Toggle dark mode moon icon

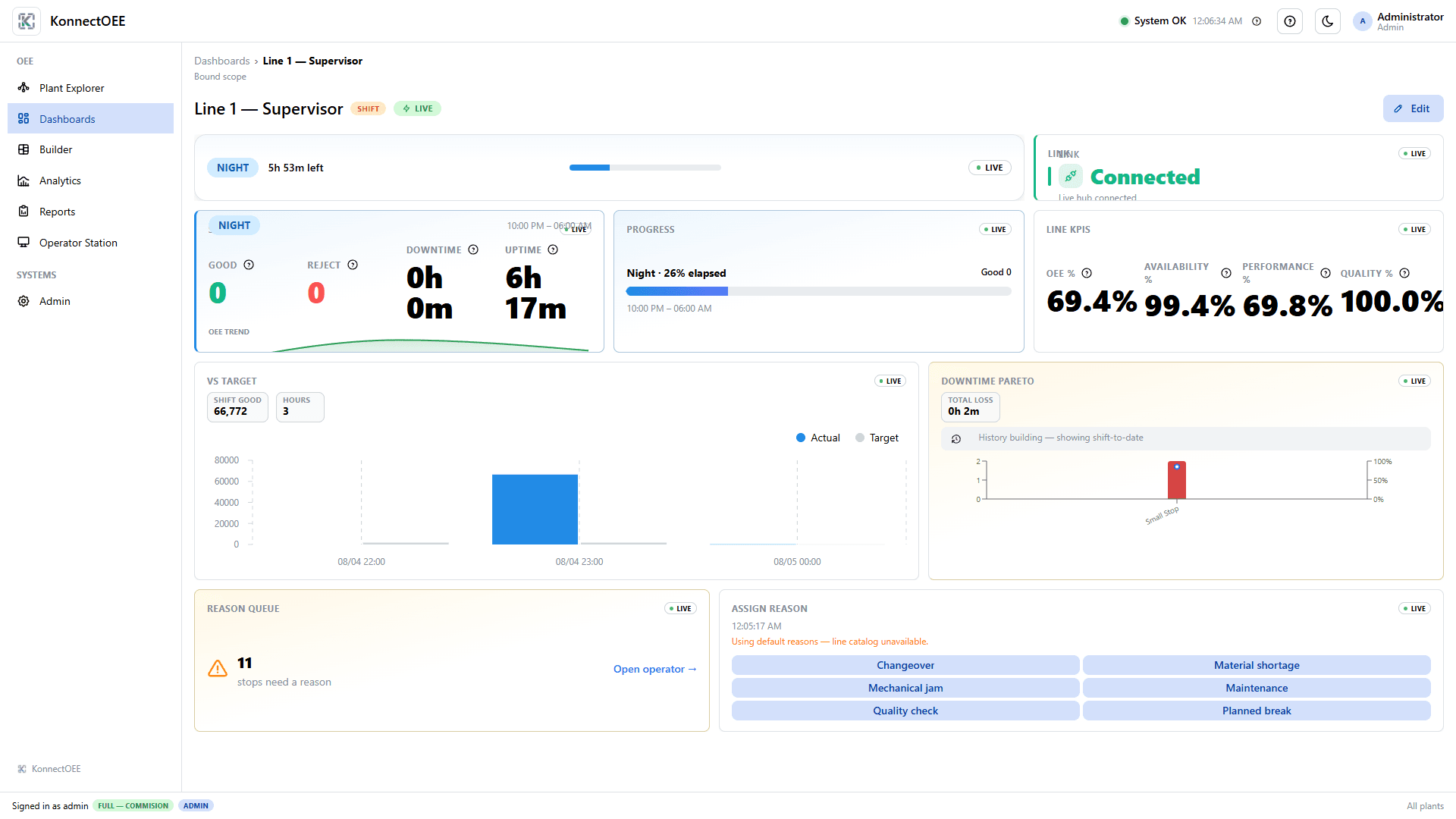click(x=1327, y=21)
